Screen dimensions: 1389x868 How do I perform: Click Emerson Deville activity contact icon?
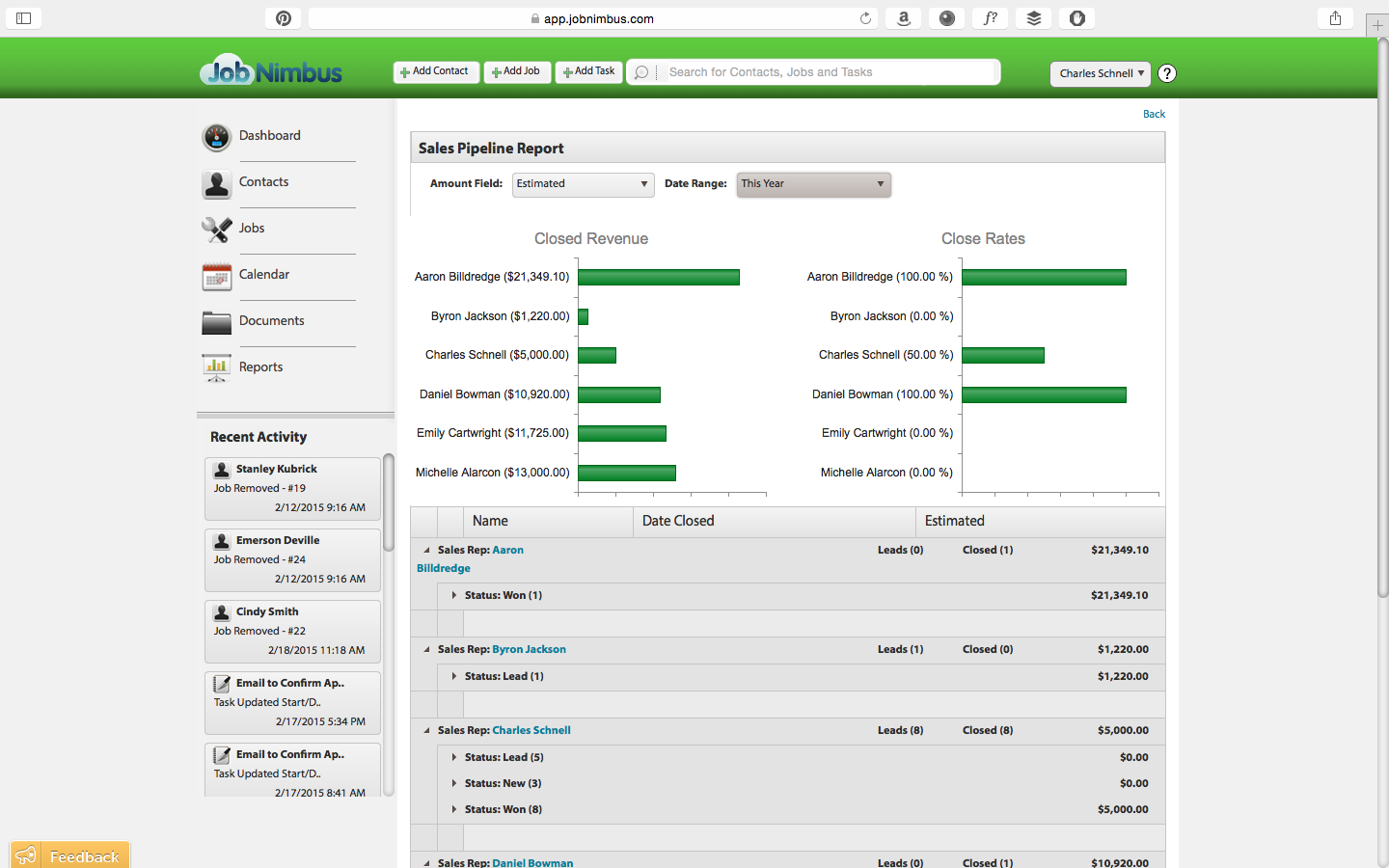point(222,541)
